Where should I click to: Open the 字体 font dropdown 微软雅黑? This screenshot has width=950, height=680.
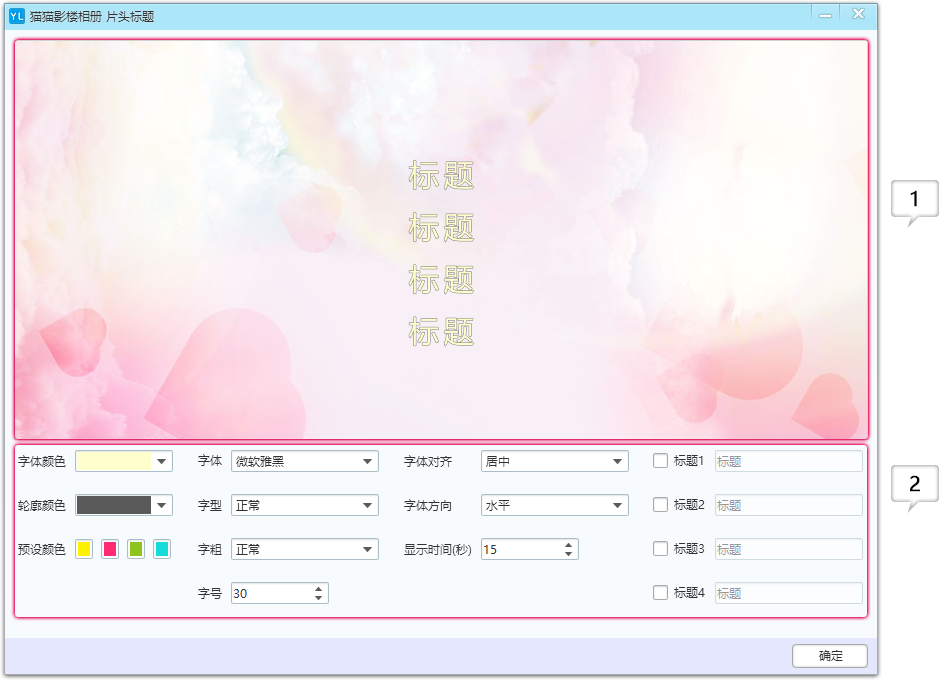click(x=305, y=461)
